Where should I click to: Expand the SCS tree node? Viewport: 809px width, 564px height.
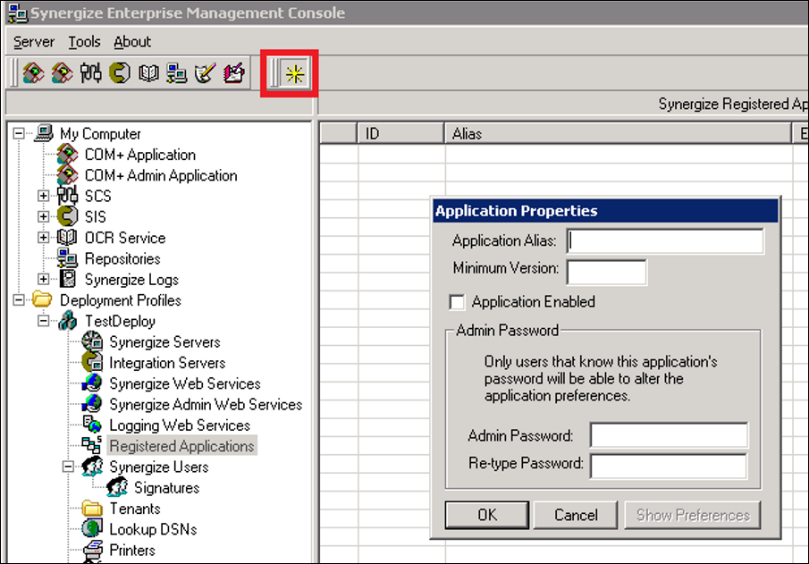coord(43,196)
